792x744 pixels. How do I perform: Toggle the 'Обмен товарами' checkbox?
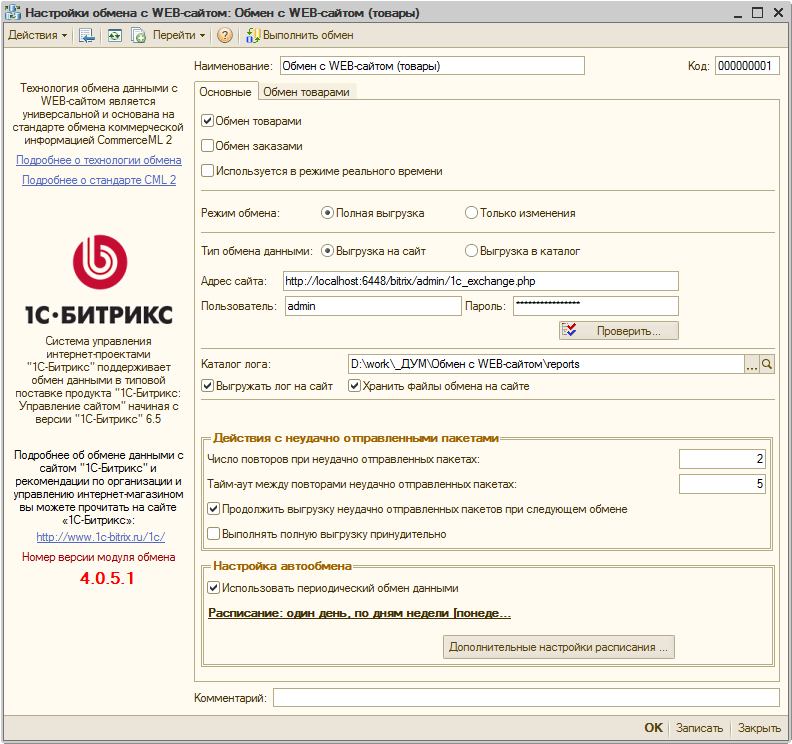pos(207,121)
